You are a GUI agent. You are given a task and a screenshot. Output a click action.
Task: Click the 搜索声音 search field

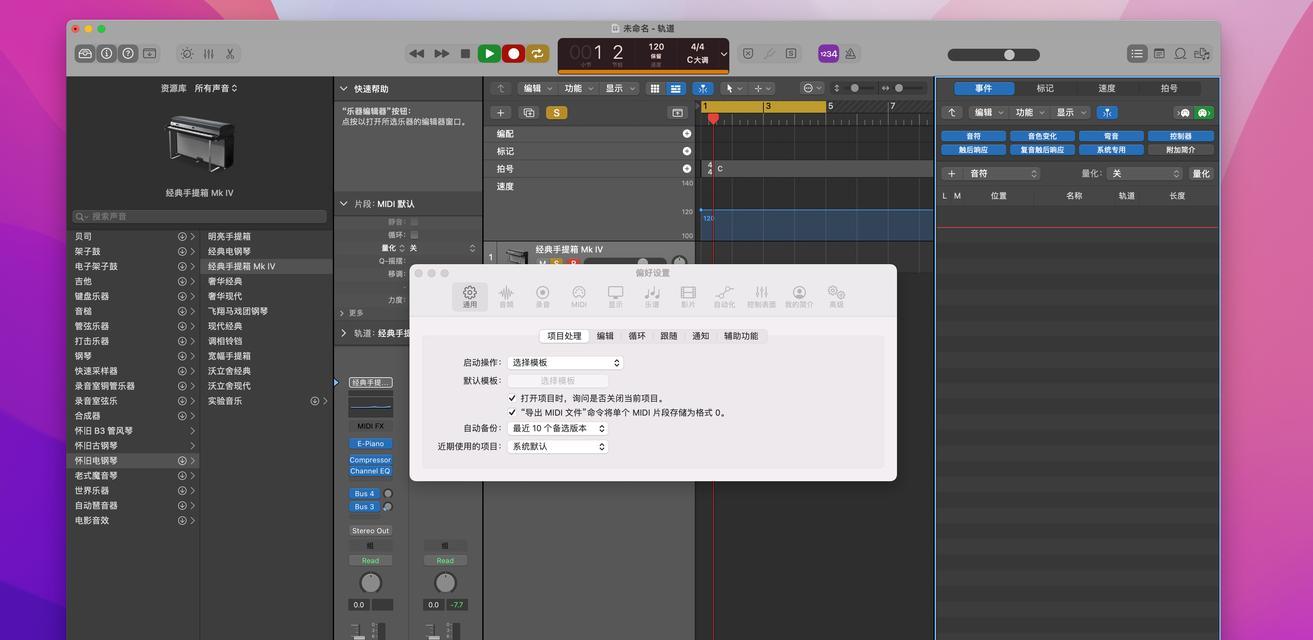[x=199, y=216]
